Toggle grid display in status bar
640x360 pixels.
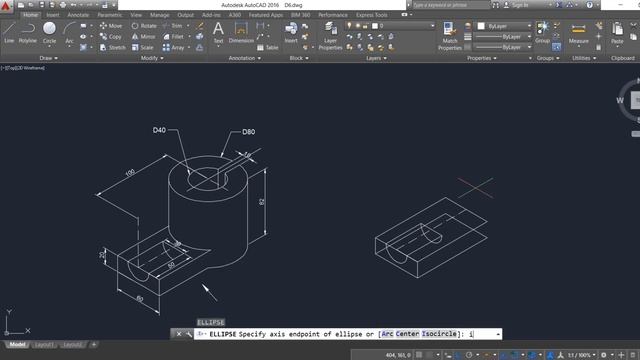[419, 355]
